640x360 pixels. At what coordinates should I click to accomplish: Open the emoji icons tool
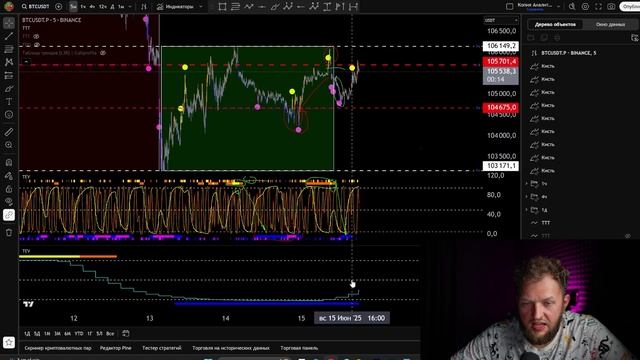pos(9,115)
